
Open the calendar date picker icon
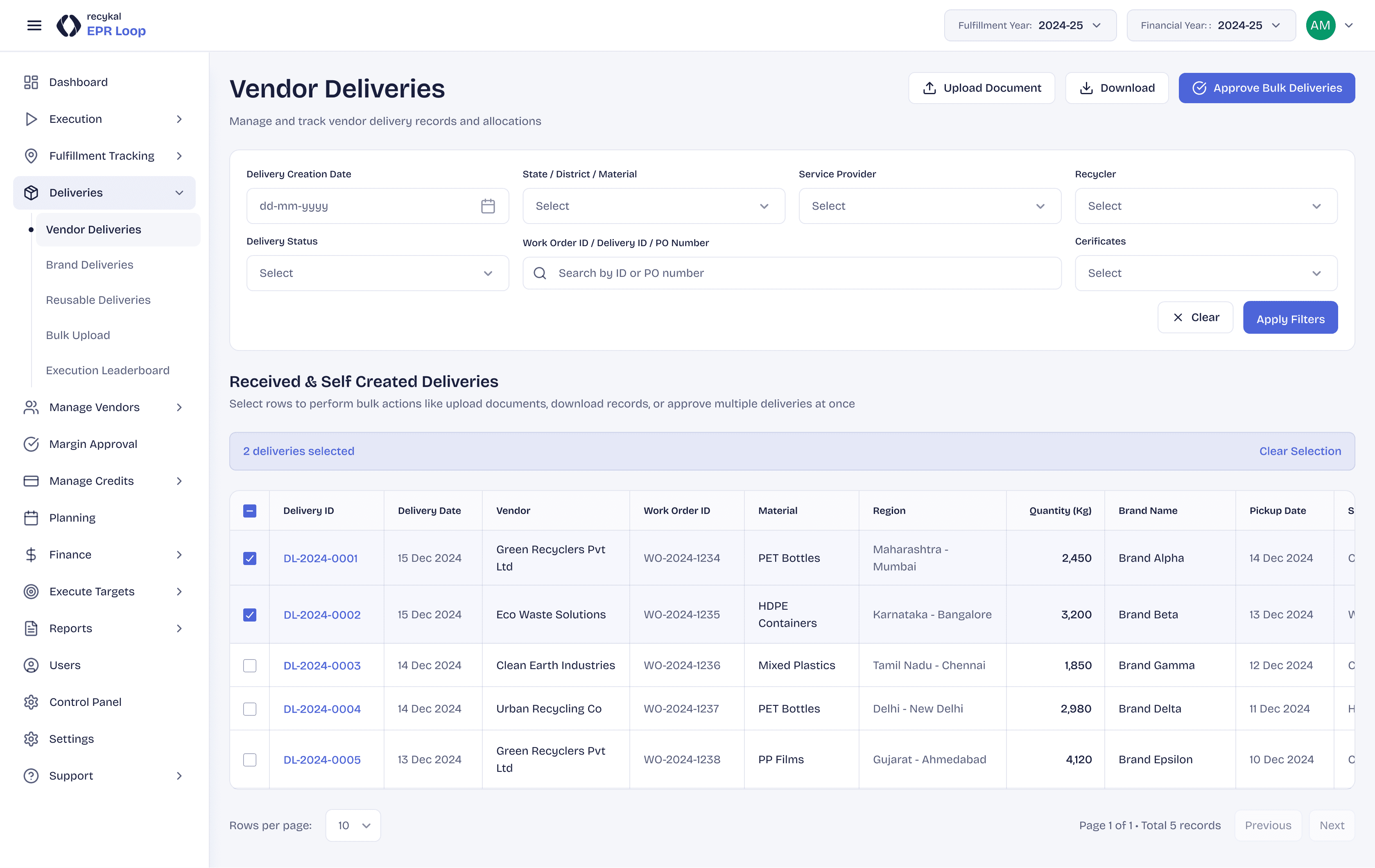pyautogui.click(x=488, y=206)
